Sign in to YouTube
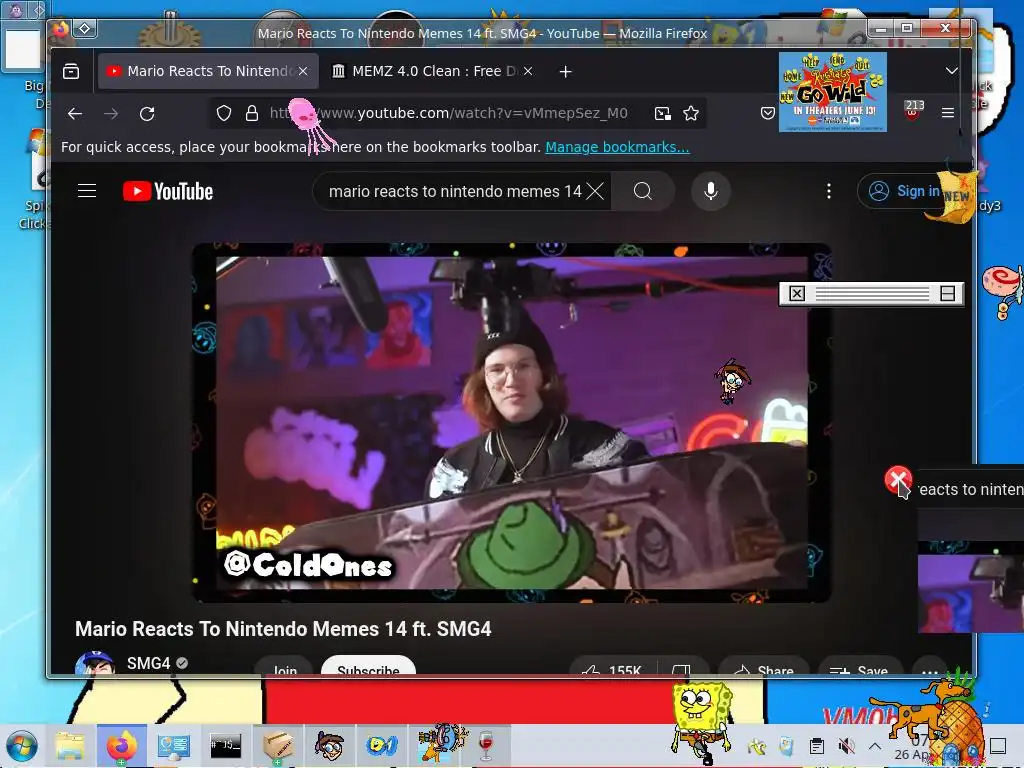1024x768 pixels. pyautogui.click(x=904, y=191)
